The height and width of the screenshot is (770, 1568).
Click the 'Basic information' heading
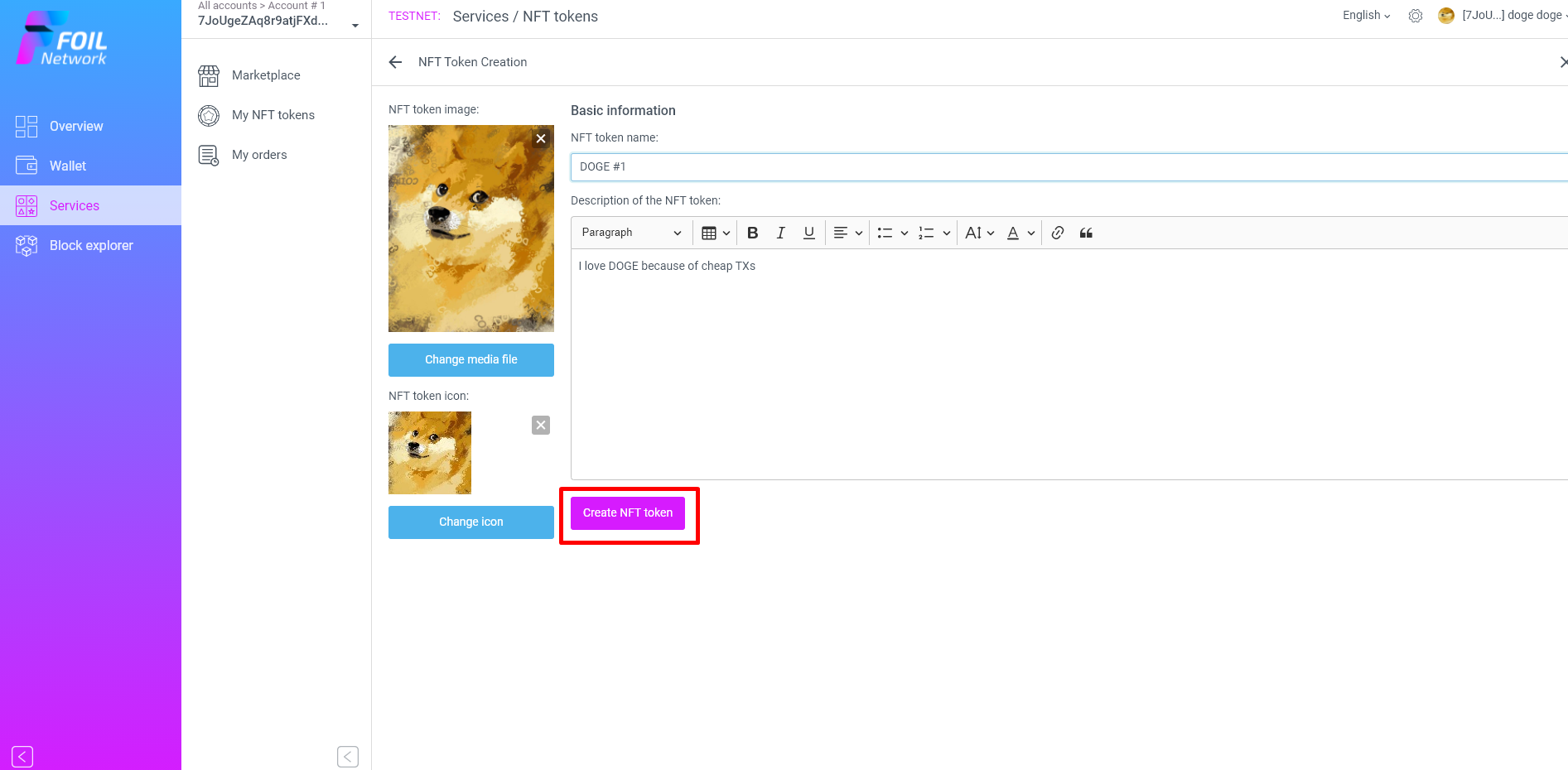tap(623, 111)
